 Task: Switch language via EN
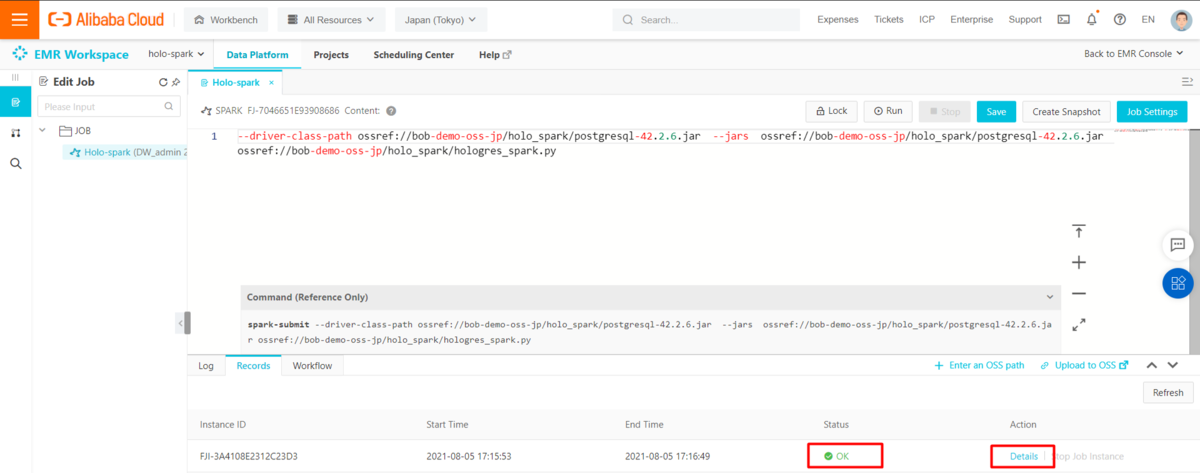(1148, 19)
